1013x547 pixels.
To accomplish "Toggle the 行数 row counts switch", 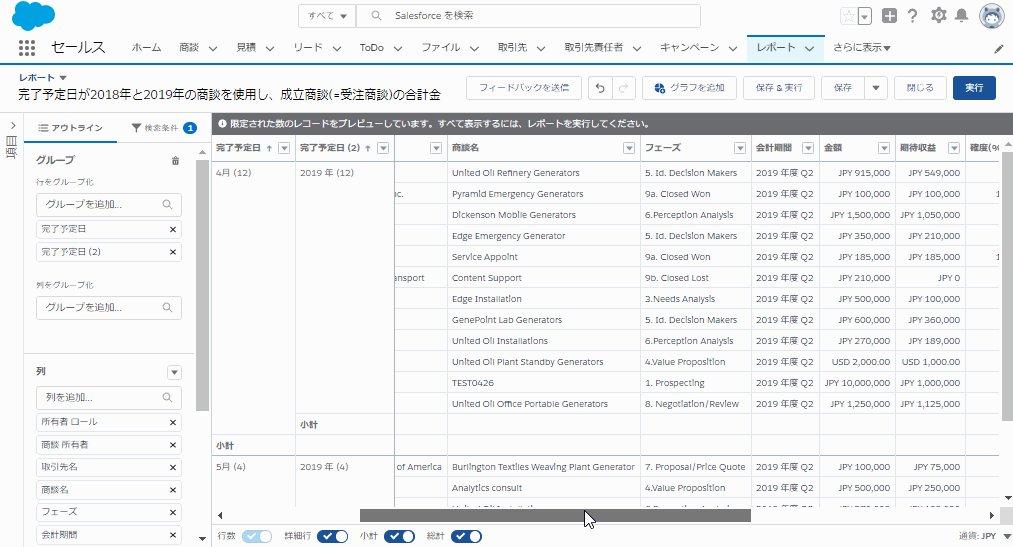I will tap(256, 536).
